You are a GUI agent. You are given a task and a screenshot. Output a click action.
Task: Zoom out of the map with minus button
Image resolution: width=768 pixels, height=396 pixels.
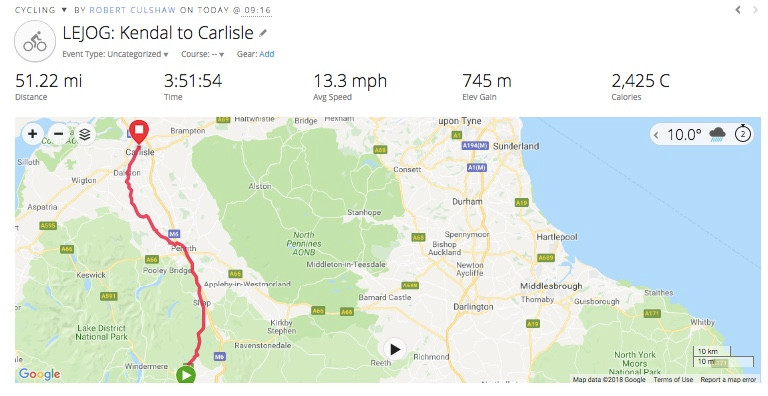pyautogui.click(x=59, y=134)
